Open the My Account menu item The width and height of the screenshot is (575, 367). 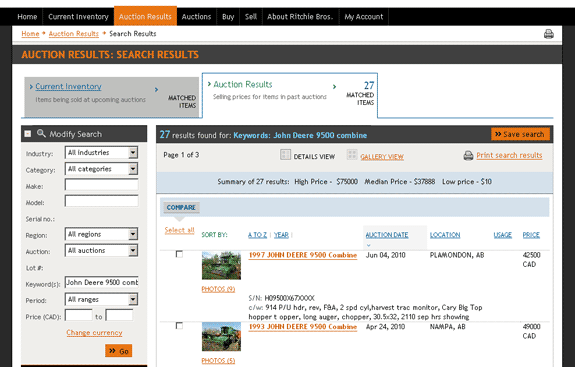[x=364, y=16]
